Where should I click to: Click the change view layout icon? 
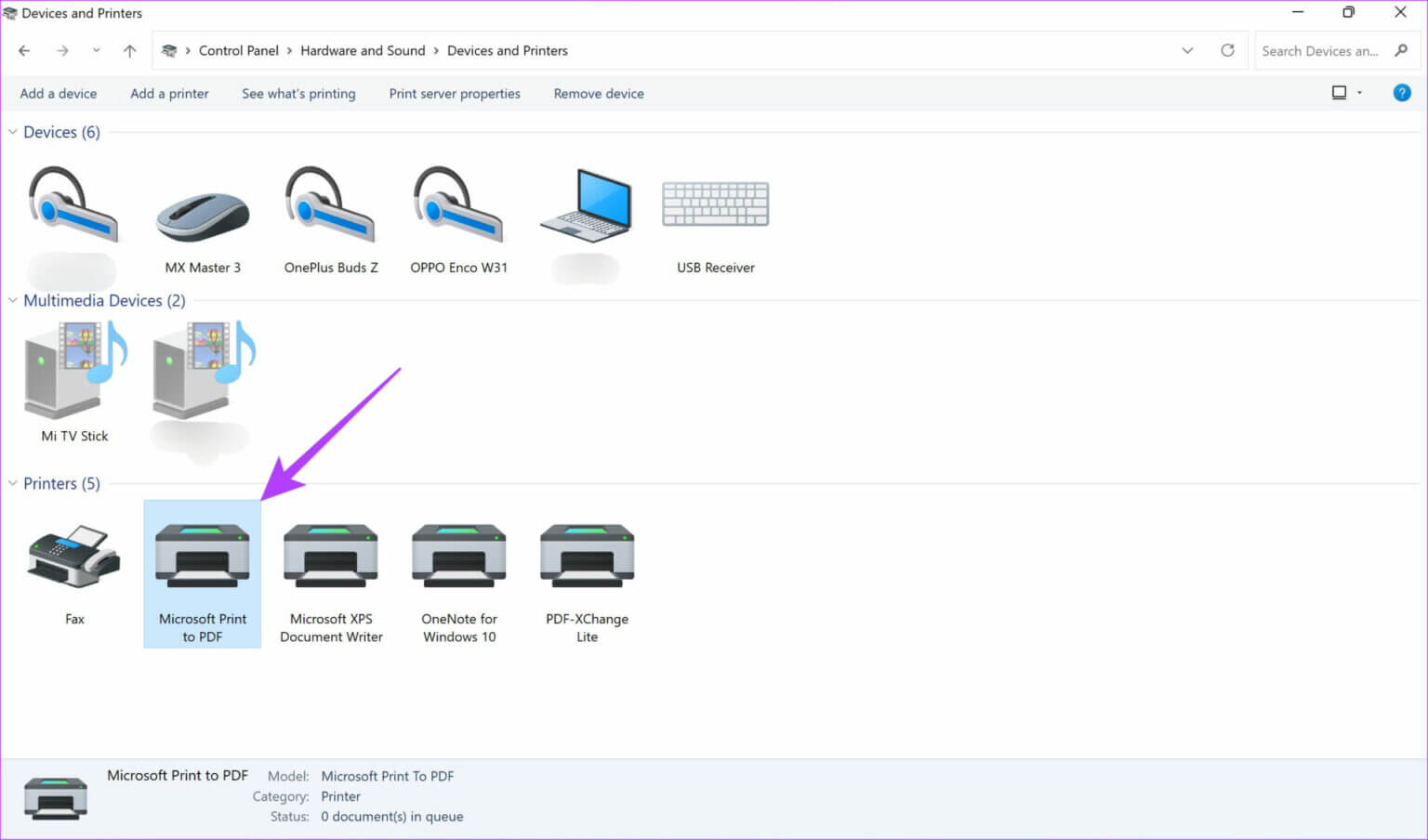1339,93
